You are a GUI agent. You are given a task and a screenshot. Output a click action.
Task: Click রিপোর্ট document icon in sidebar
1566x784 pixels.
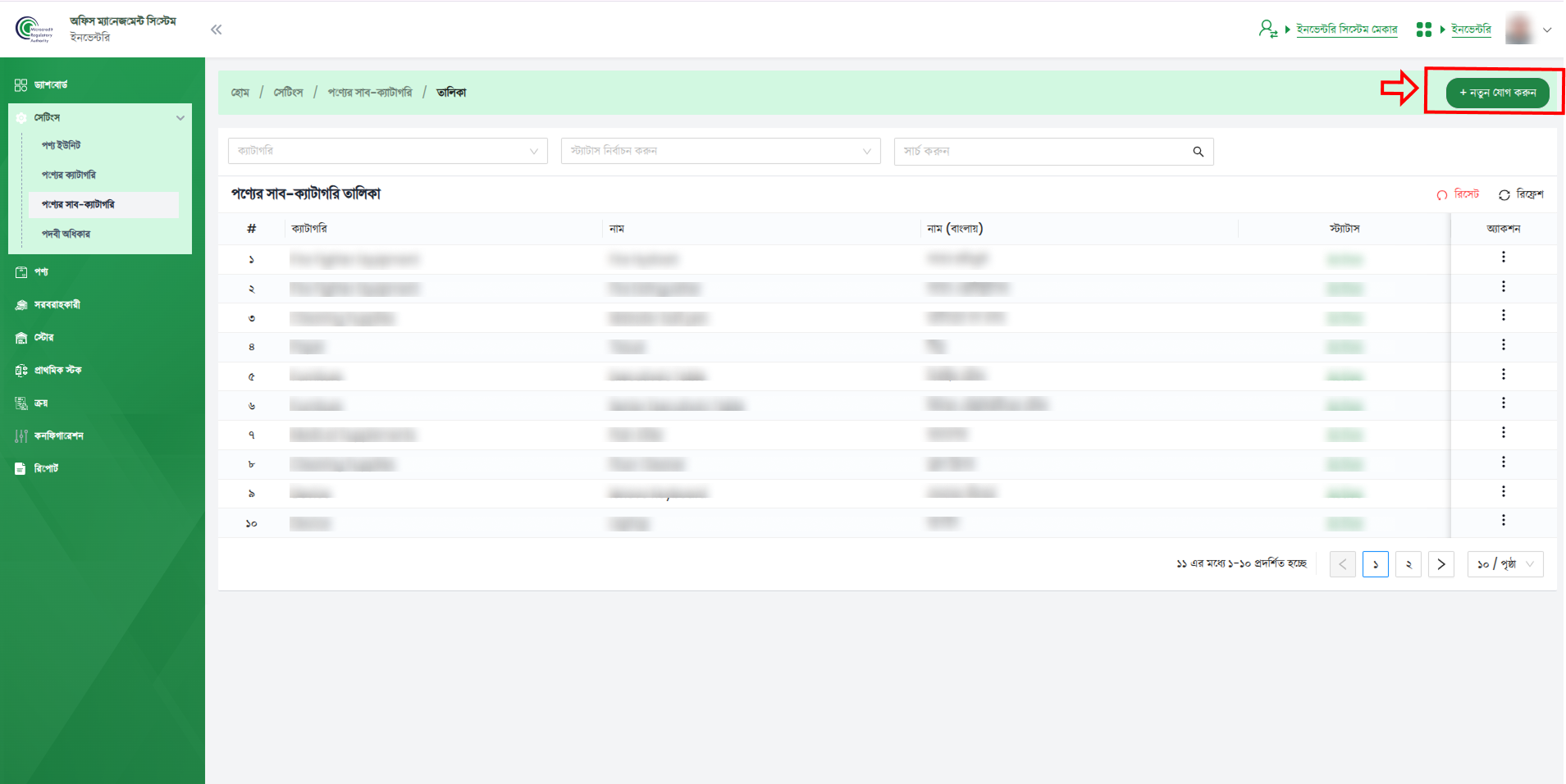click(x=21, y=469)
